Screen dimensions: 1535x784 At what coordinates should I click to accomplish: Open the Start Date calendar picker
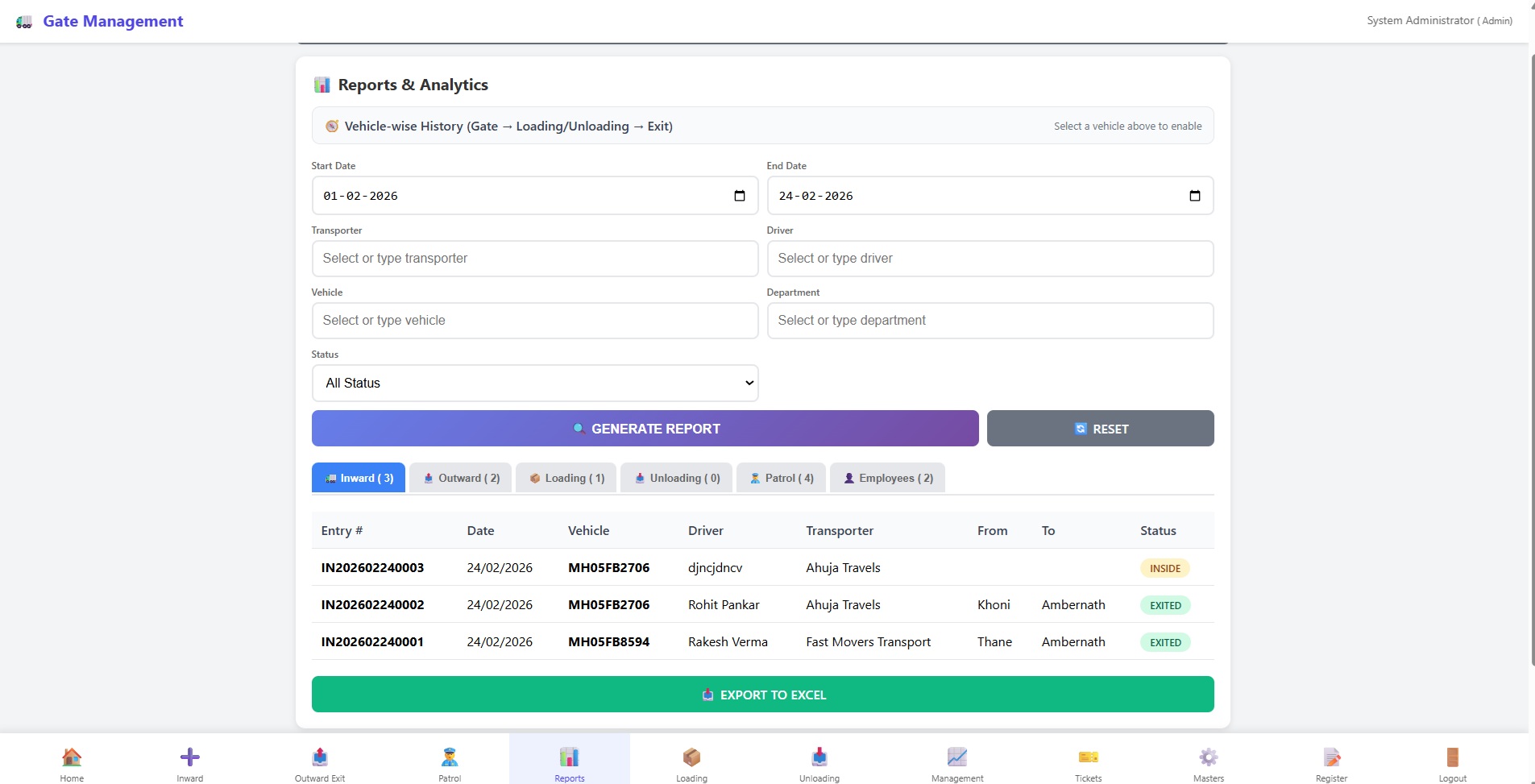tap(739, 196)
